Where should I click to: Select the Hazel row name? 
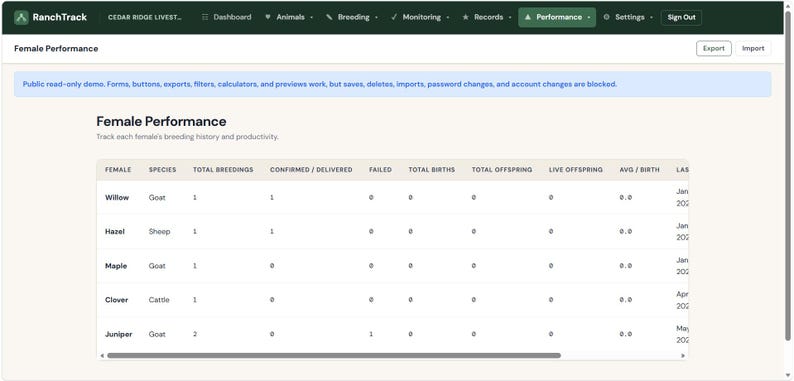point(115,232)
